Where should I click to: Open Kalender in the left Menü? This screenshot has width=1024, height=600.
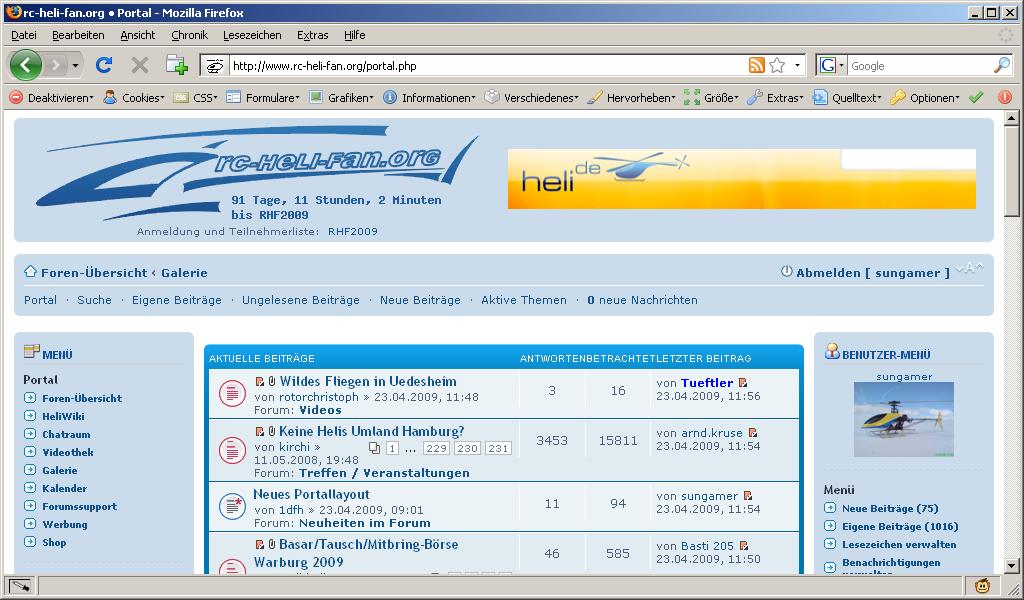click(x=65, y=488)
